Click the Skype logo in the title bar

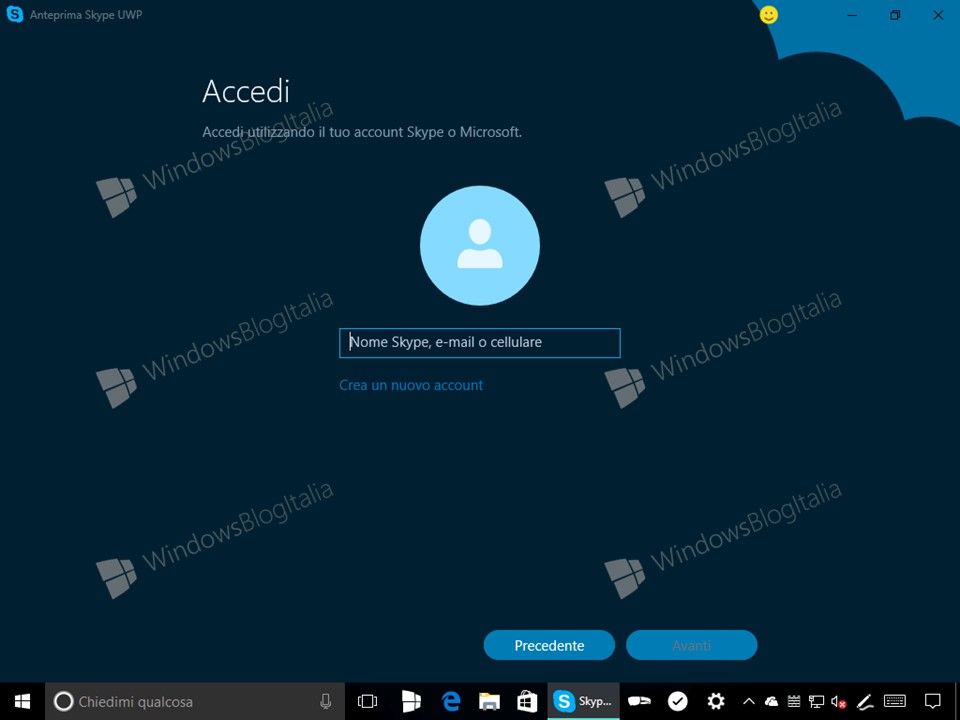pyautogui.click(x=14, y=14)
